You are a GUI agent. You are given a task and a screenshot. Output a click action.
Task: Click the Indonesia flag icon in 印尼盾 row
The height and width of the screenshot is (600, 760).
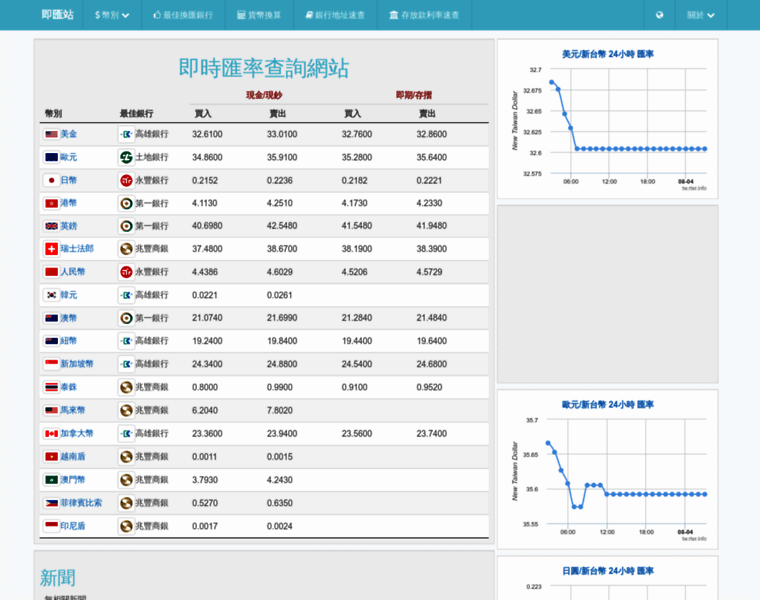[51, 525]
